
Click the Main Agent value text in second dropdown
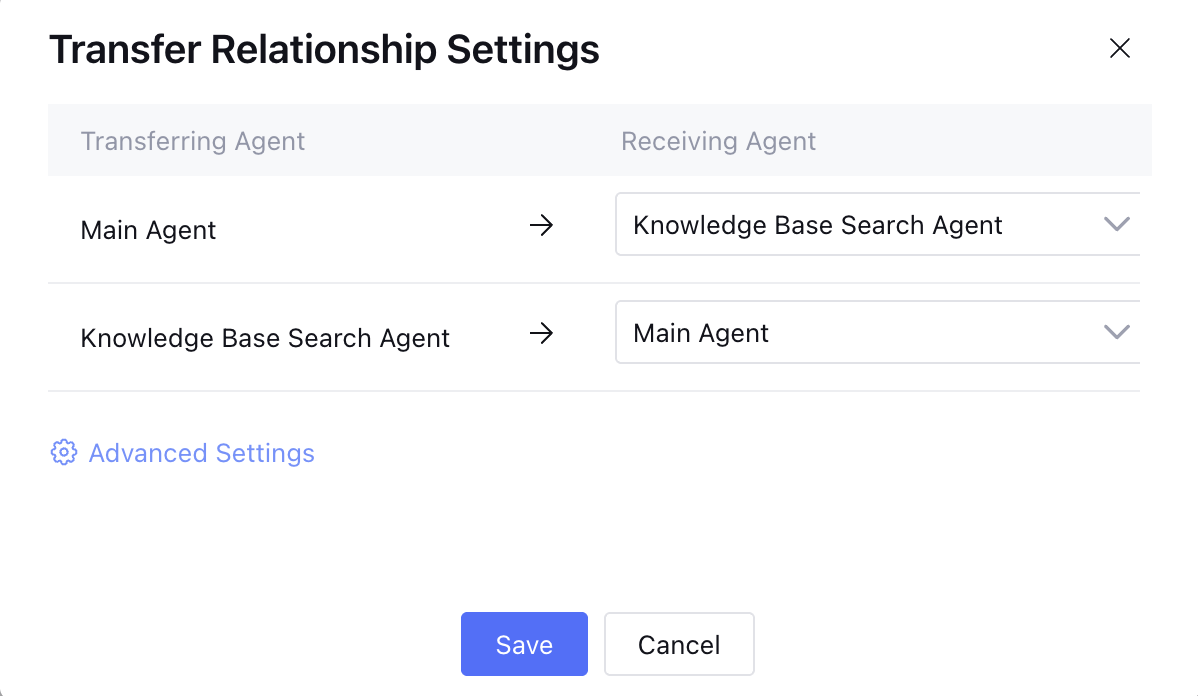(701, 333)
